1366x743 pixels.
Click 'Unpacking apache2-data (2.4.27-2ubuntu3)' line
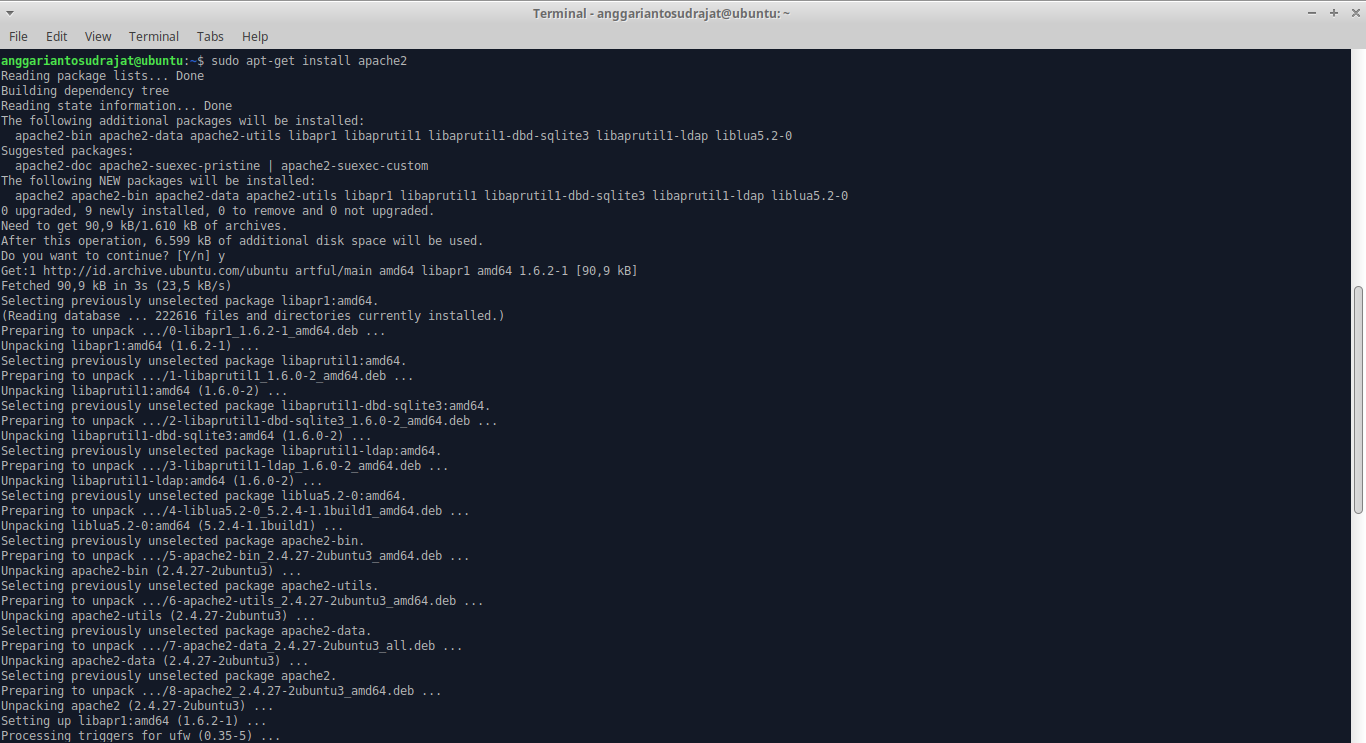click(x=155, y=661)
